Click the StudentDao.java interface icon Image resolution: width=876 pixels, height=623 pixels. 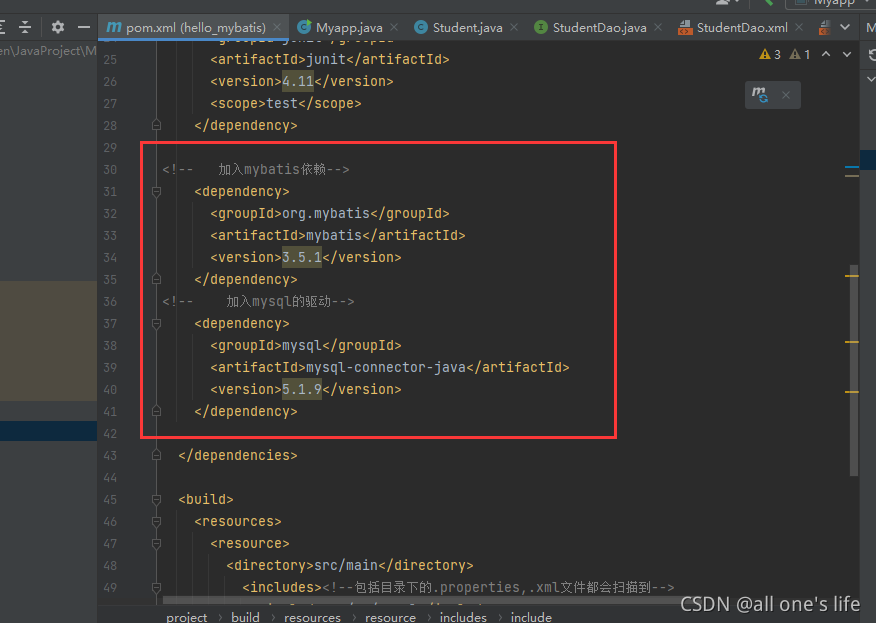(541, 27)
